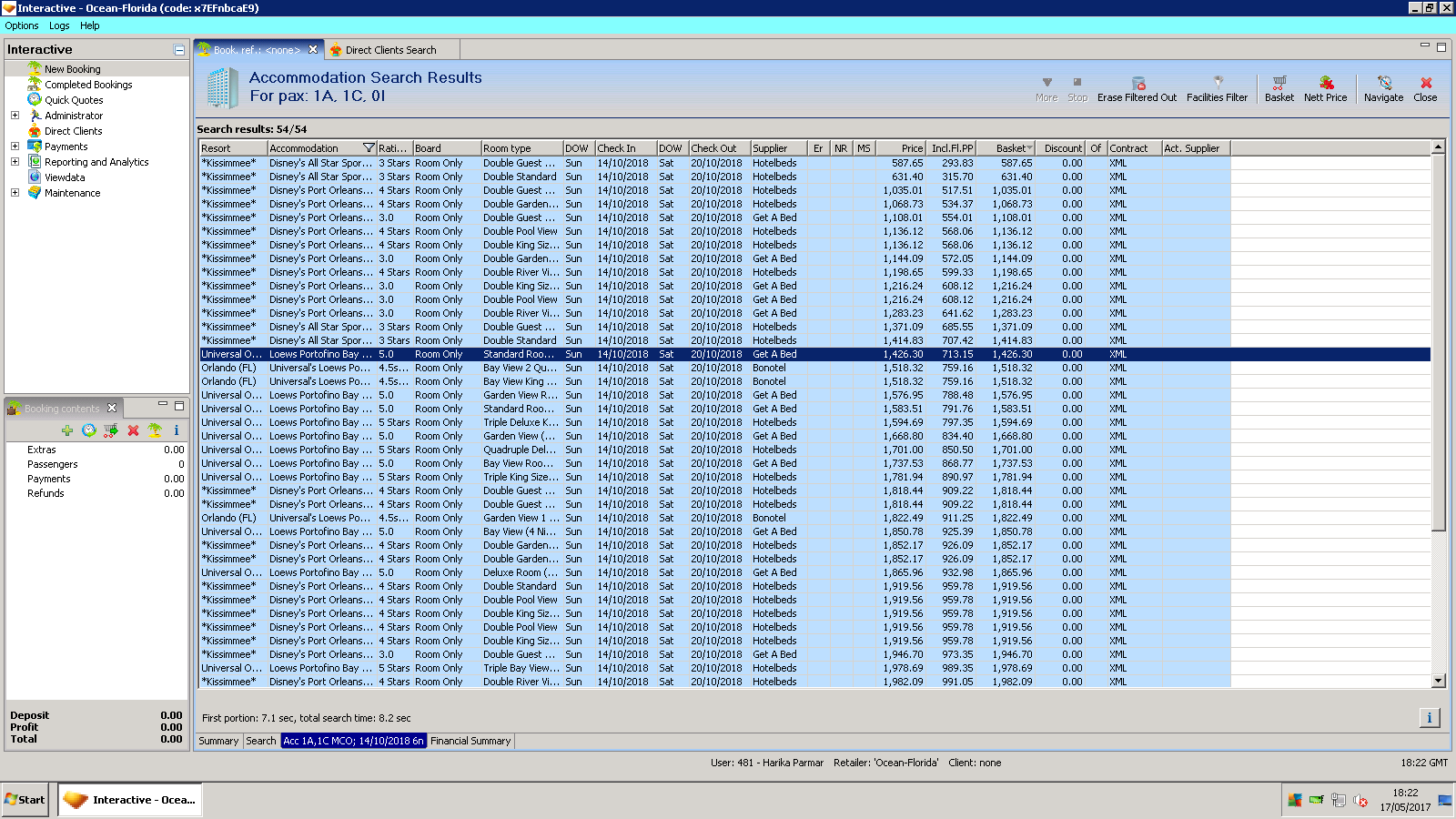Click the filter funnel on Accommodation column
Screen dimensions: 1456x819
click(369, 148)
